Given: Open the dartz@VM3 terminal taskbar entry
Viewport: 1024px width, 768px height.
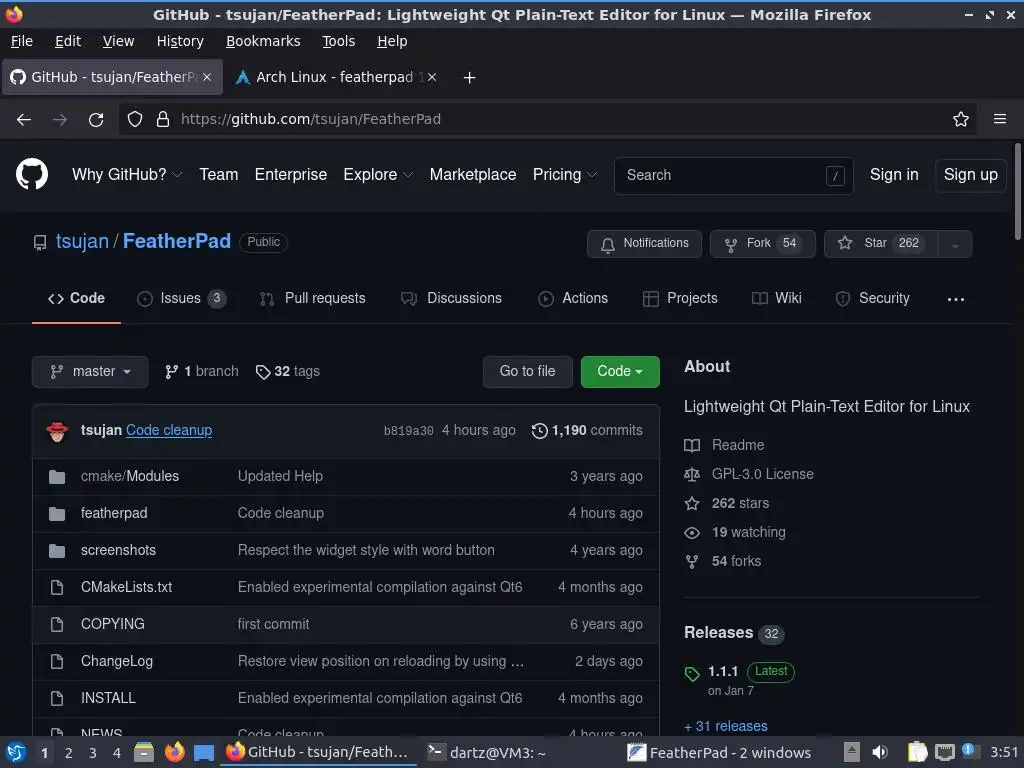Looking at the screenshot, I should click(487, 753).
